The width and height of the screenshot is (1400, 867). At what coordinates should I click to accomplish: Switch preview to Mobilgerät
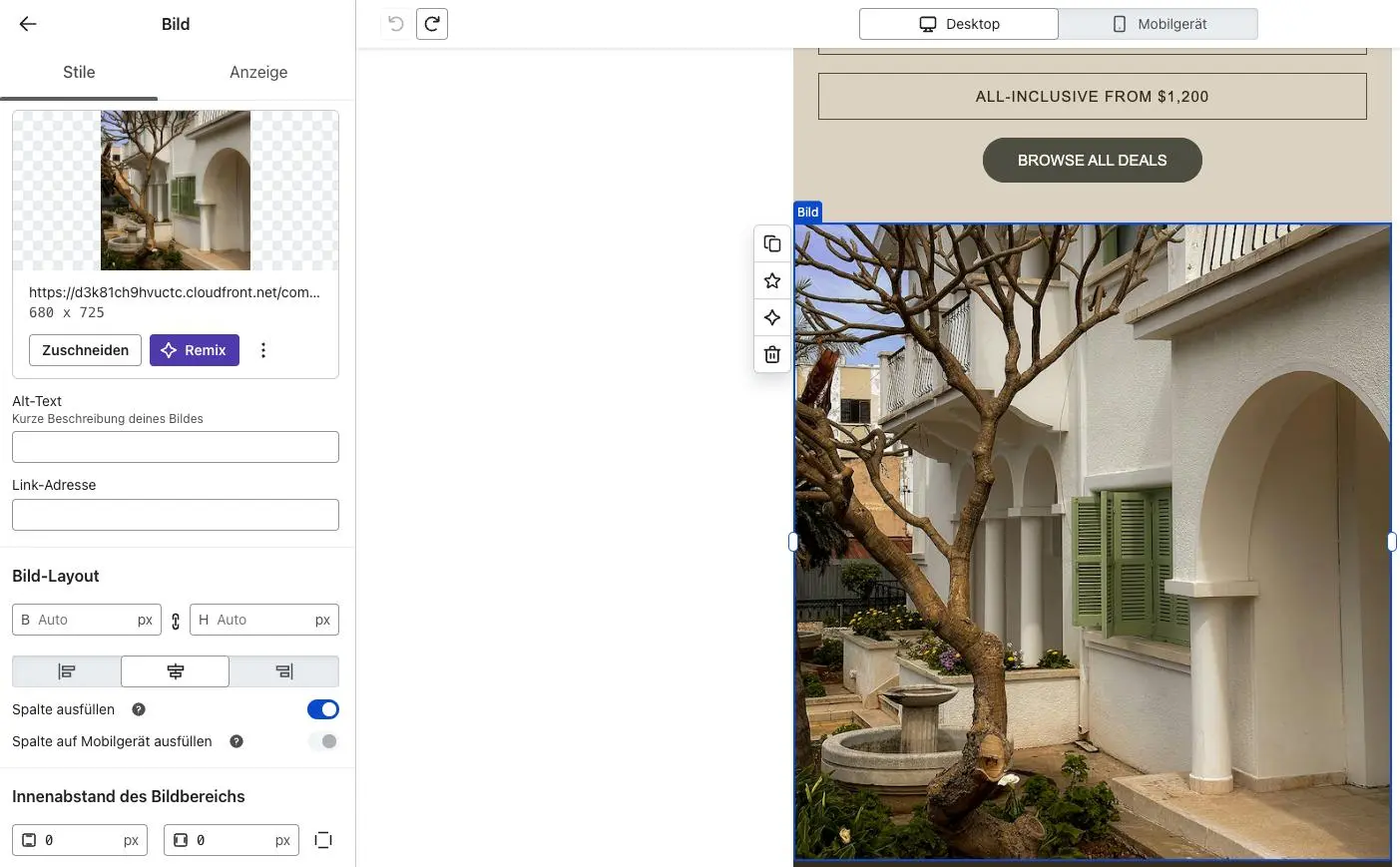point(1158,24)
